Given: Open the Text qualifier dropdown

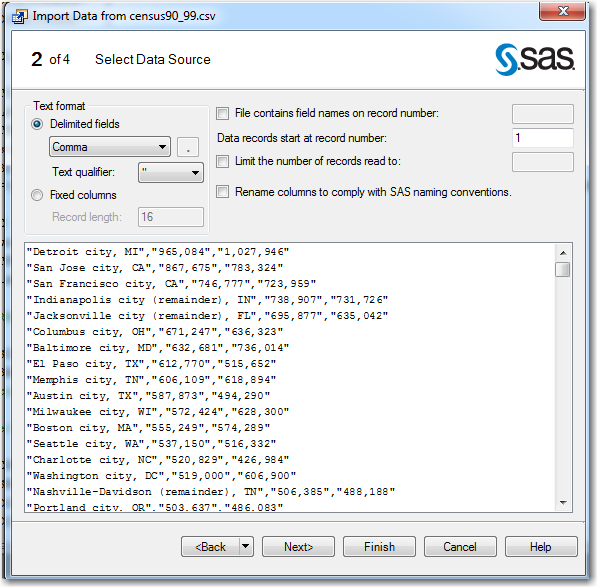Looking at the screenshot, I should coord(171,173).
